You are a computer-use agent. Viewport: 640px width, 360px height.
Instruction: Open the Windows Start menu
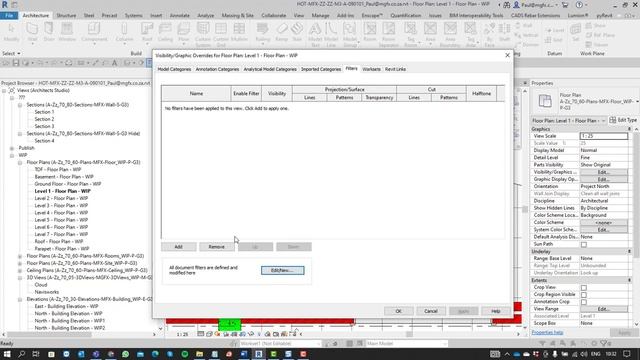click(x=7, y=354)
